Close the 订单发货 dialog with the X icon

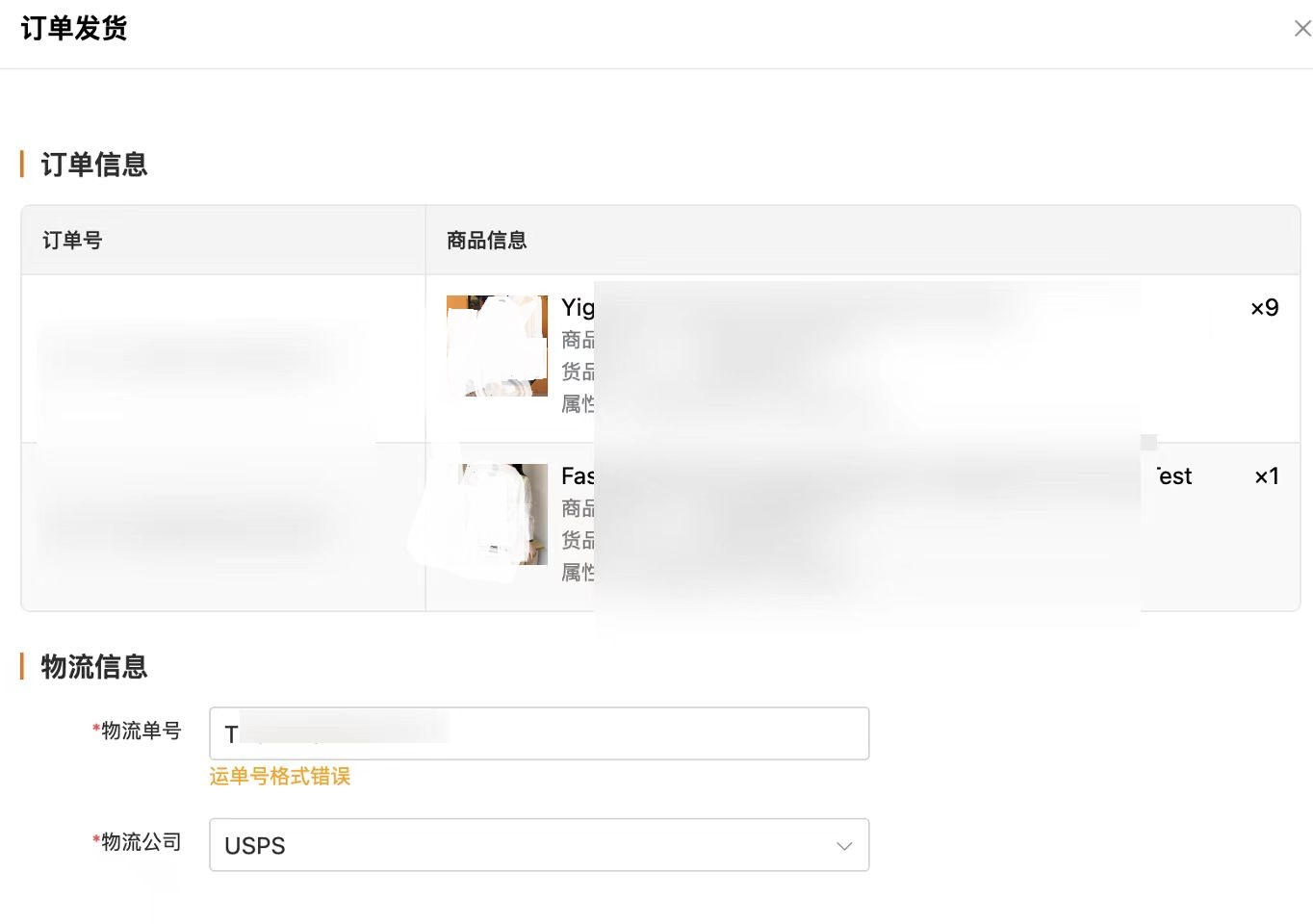[x=1301, y=29]
